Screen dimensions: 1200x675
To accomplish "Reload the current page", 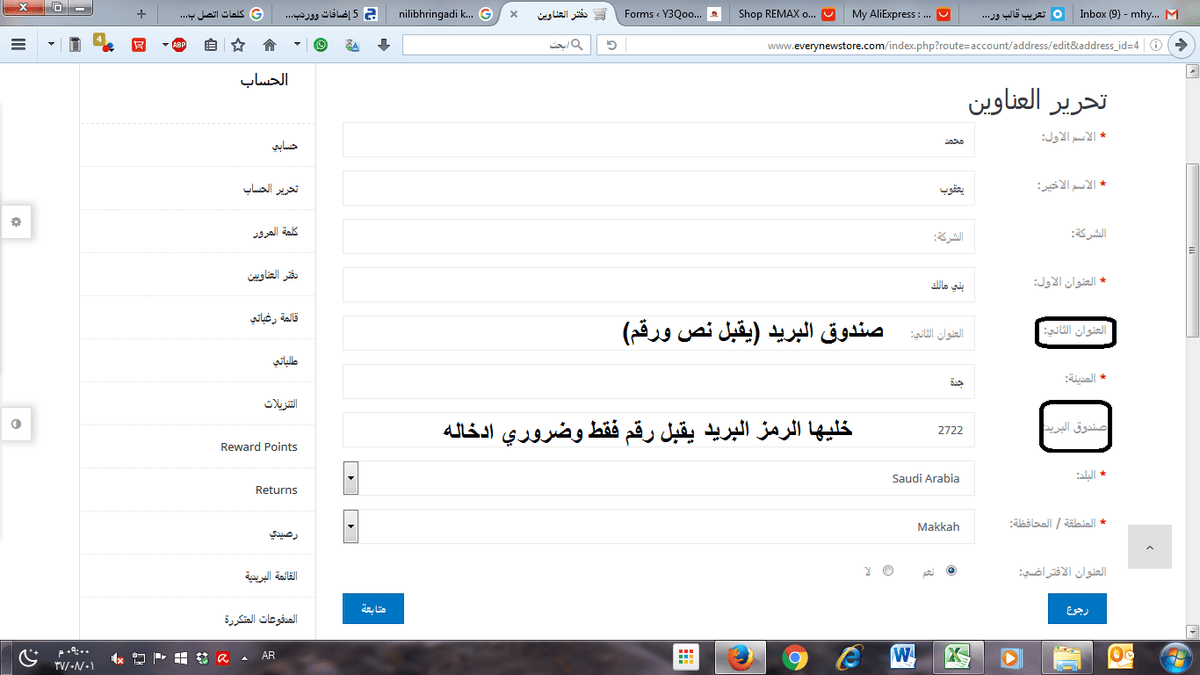I will click(612, 45).
